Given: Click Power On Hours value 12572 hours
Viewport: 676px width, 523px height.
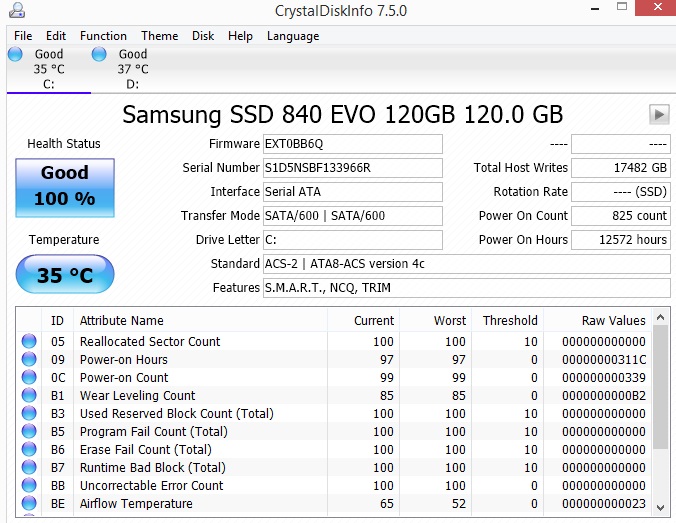Looking at the screenshot, I should pos(621,240).
